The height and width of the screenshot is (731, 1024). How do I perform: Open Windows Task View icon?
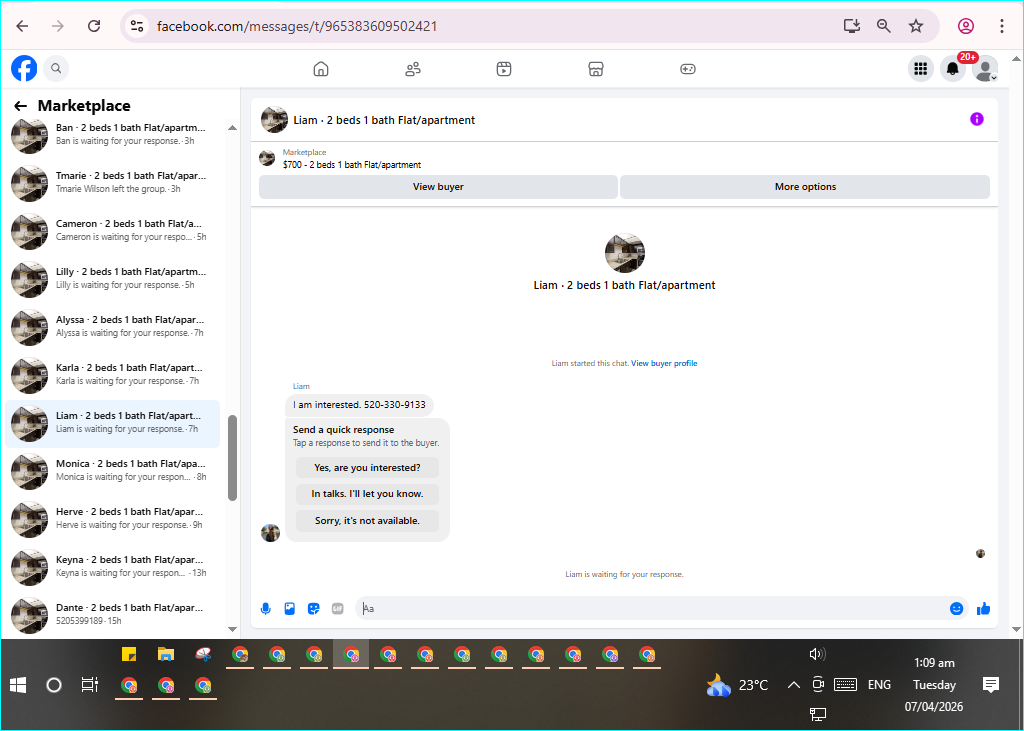pos(89,685)
